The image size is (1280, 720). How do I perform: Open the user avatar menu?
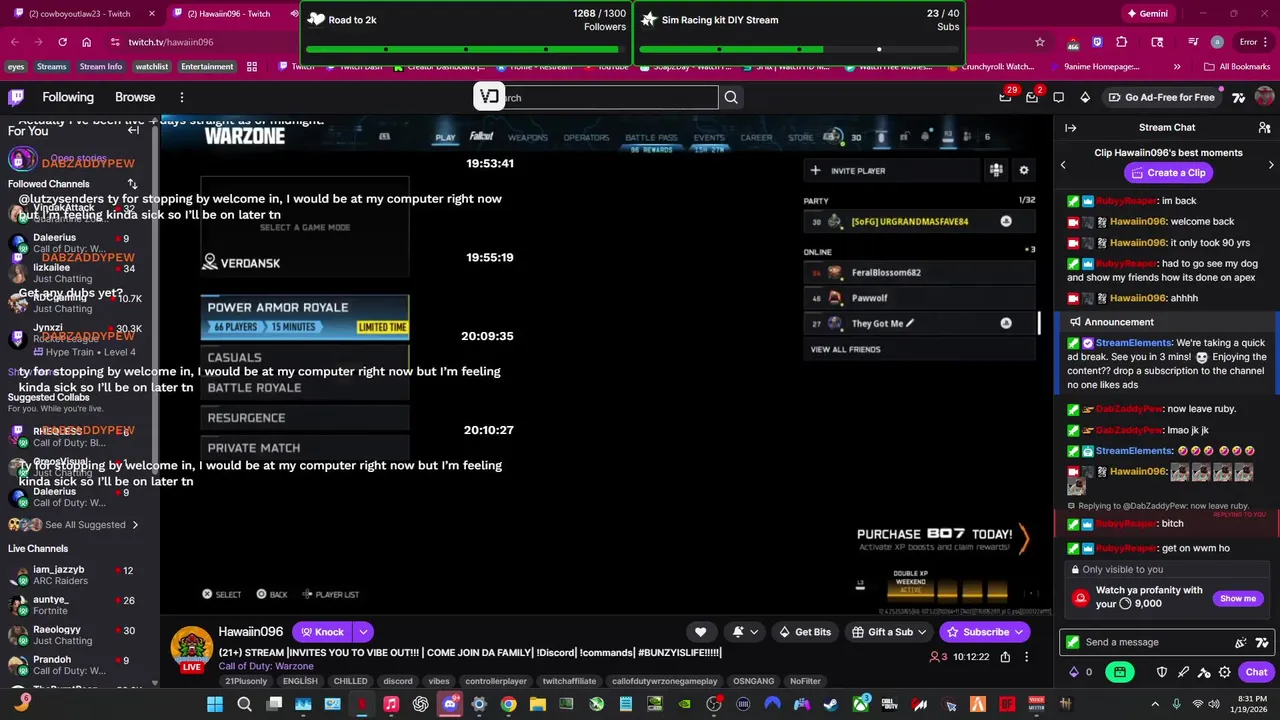(x=1264, y=97)
